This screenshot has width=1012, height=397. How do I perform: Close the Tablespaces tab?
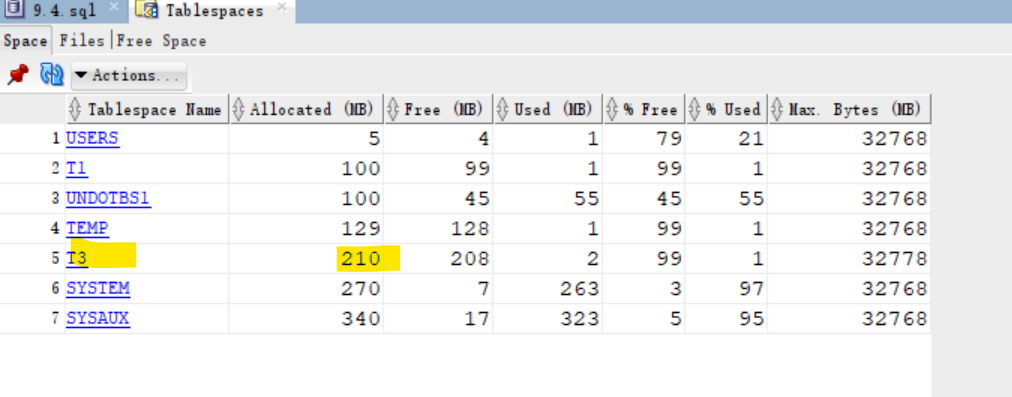click(x=282, y=8)
